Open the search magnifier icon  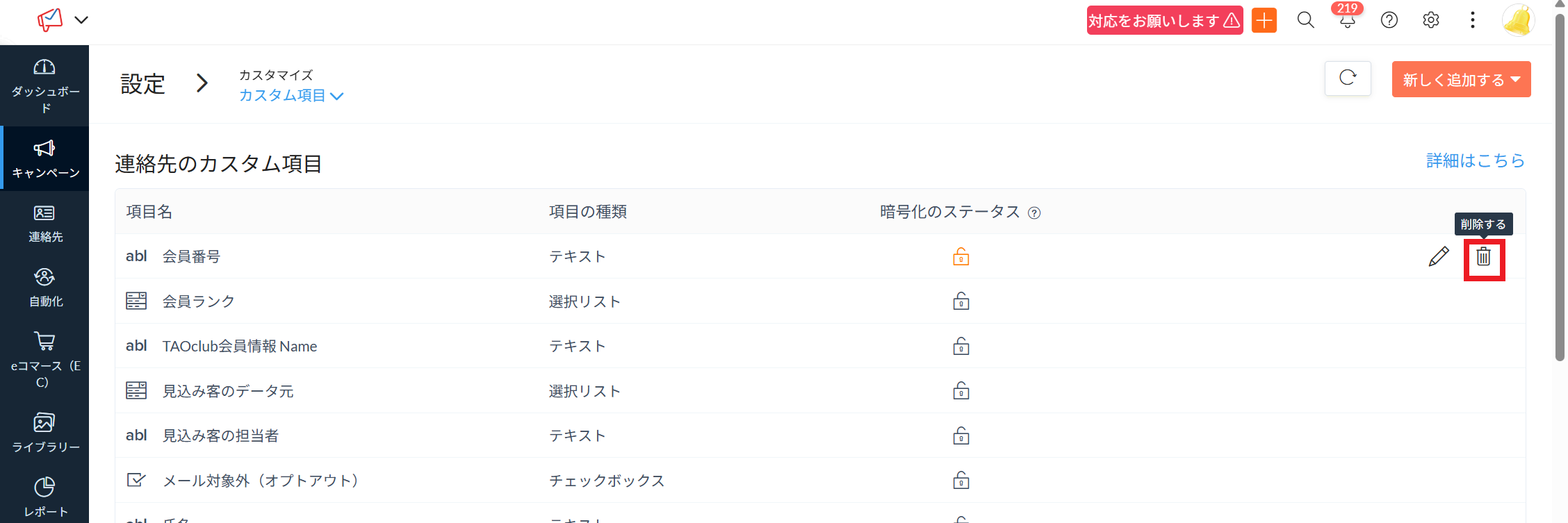pyautogui.click(x=1305, y=20)
